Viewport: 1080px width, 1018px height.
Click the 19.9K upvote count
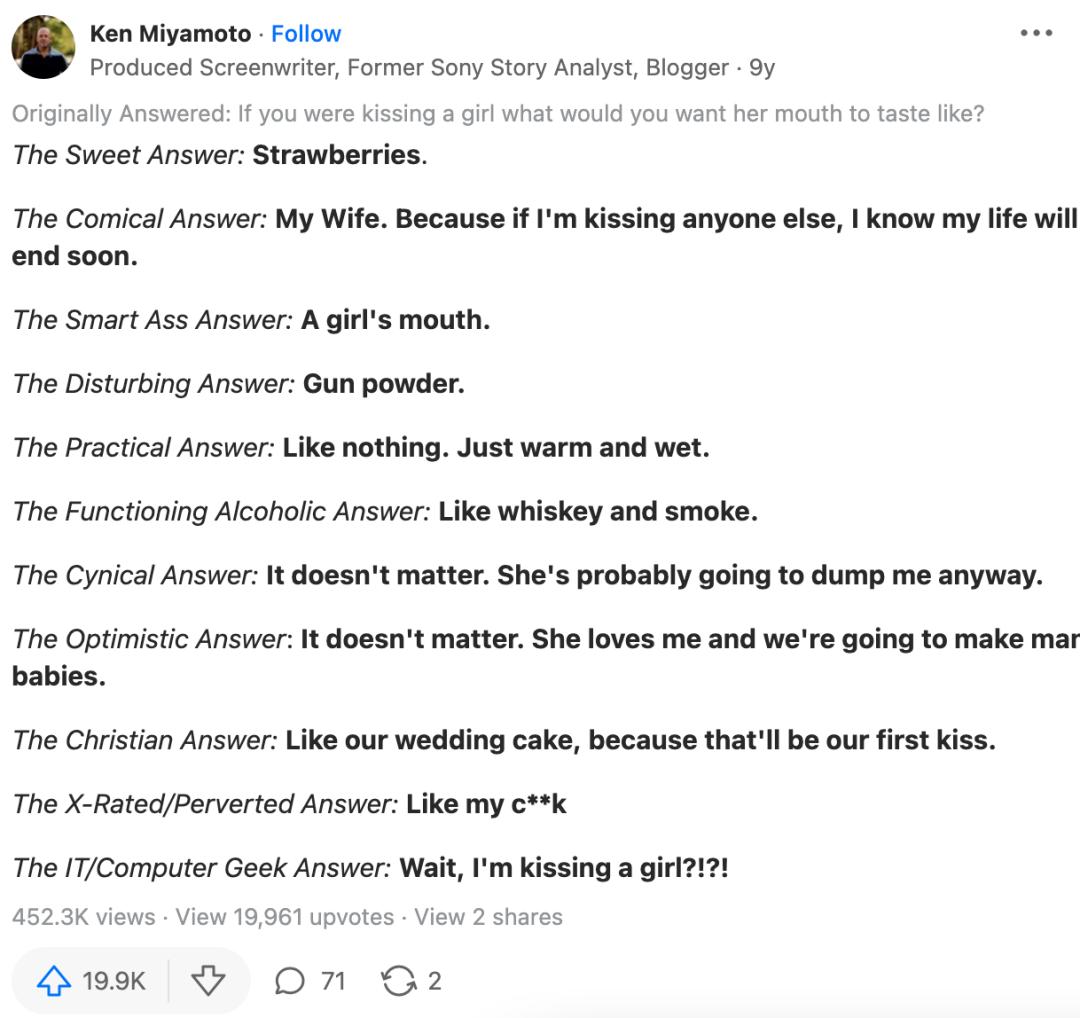(114, 982)
